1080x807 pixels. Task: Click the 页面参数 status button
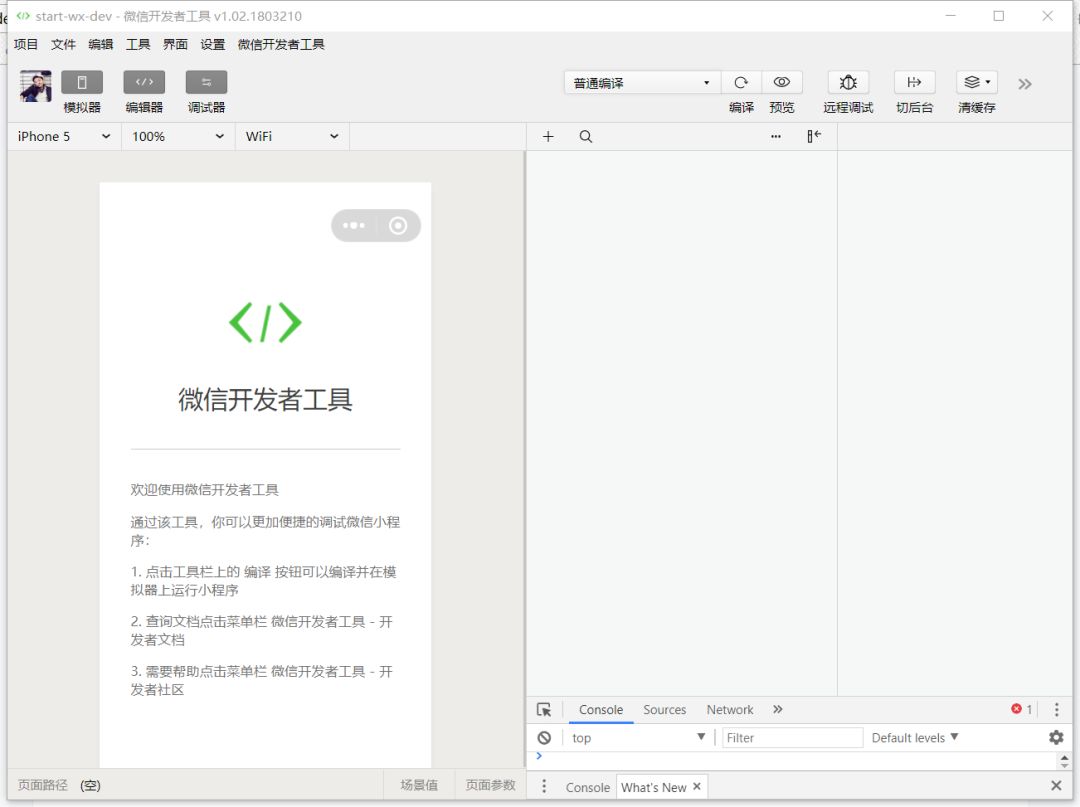click(490, 785)
